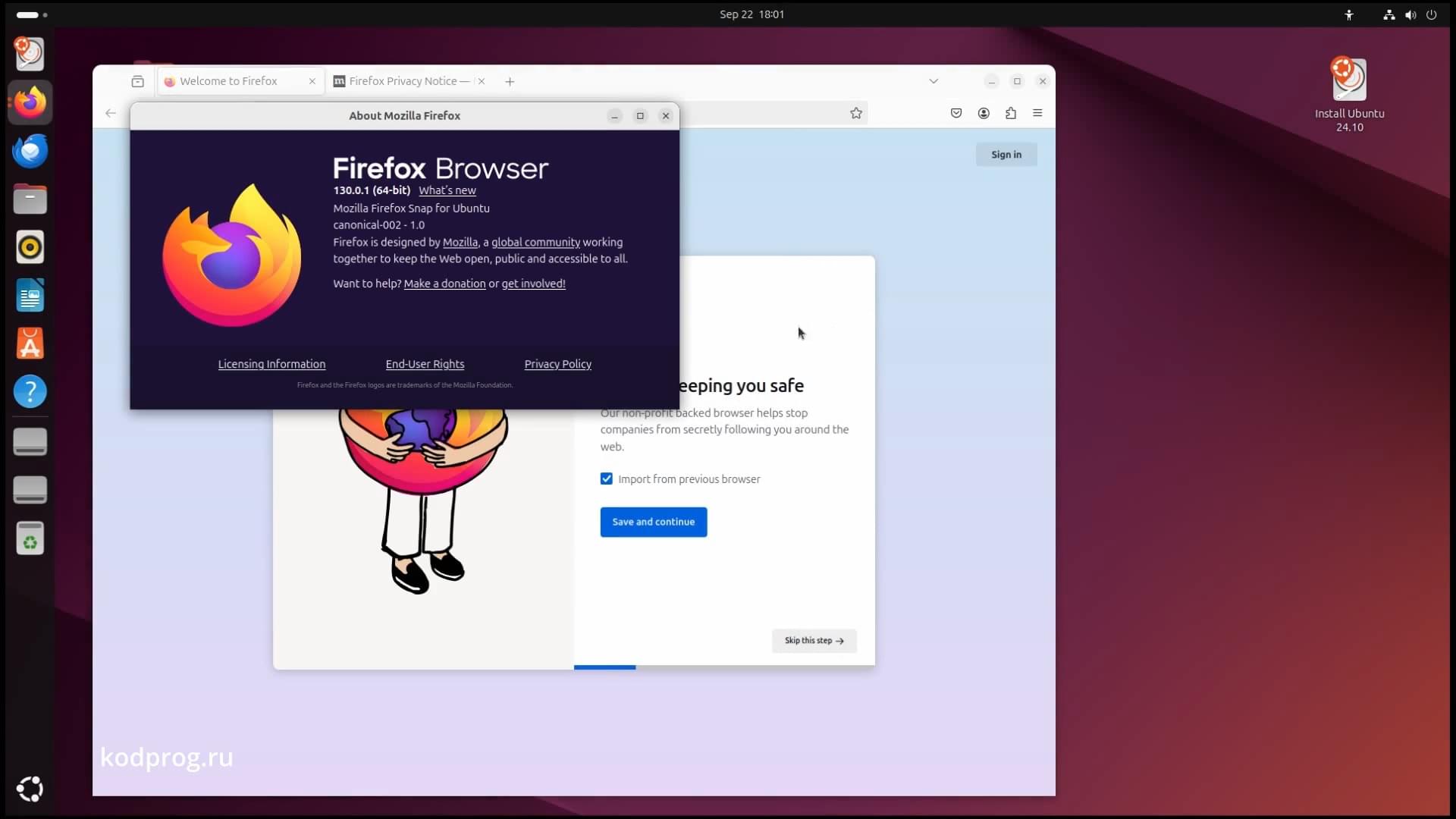Click the Make a donation link
The image size is (1456, 819).
coord(444,284)
